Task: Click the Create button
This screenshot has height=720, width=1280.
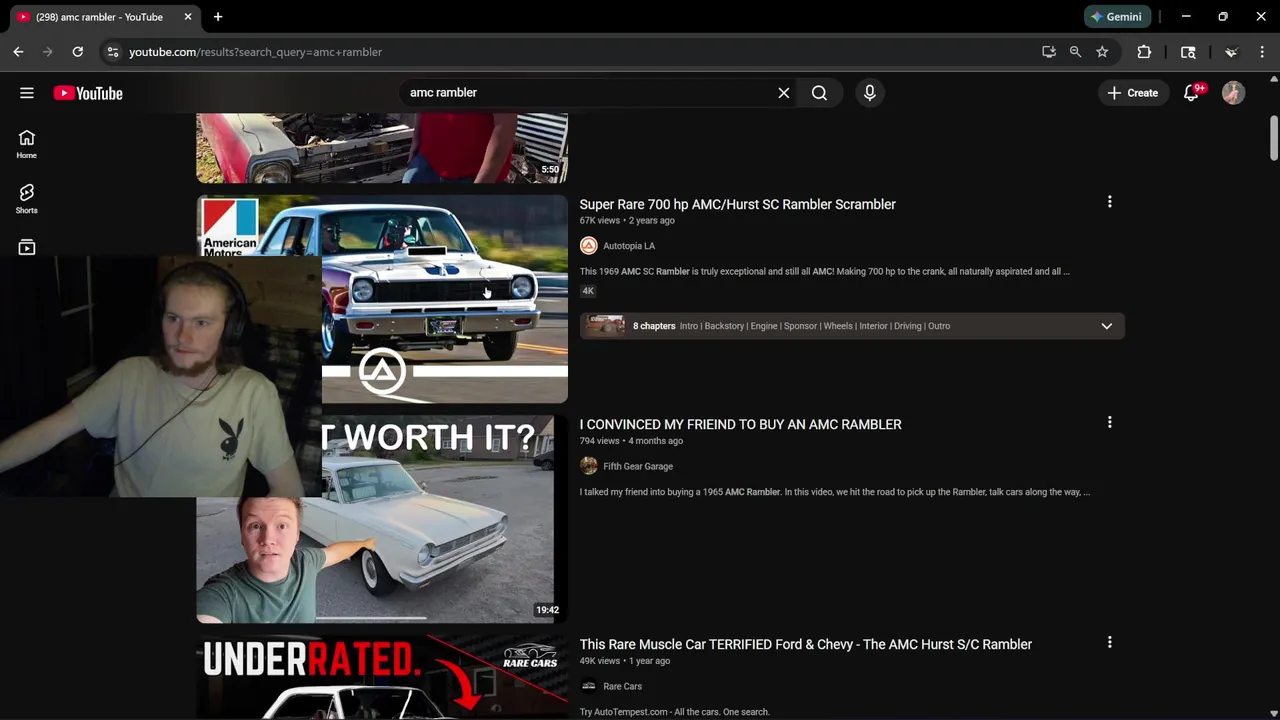Action: 1133,93
